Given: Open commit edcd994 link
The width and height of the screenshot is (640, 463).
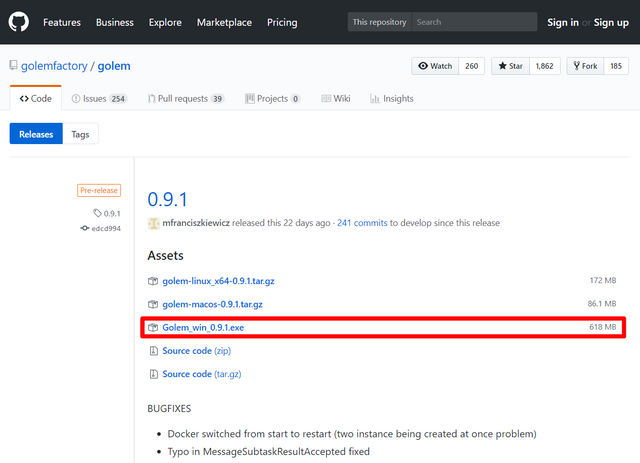Looking at the screenshot, I should (x=106, y=229).
